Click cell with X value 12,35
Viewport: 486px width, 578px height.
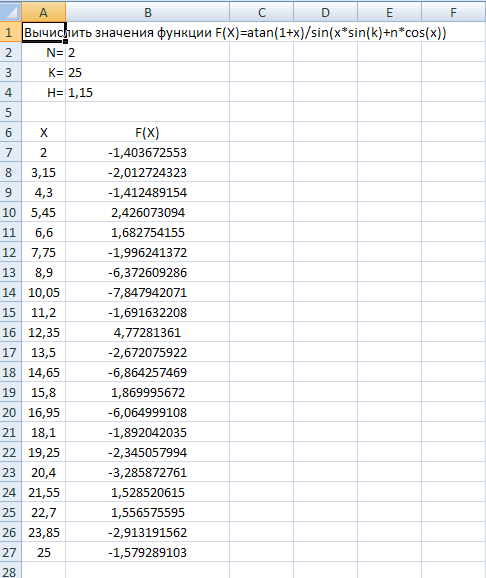(44, 332)
